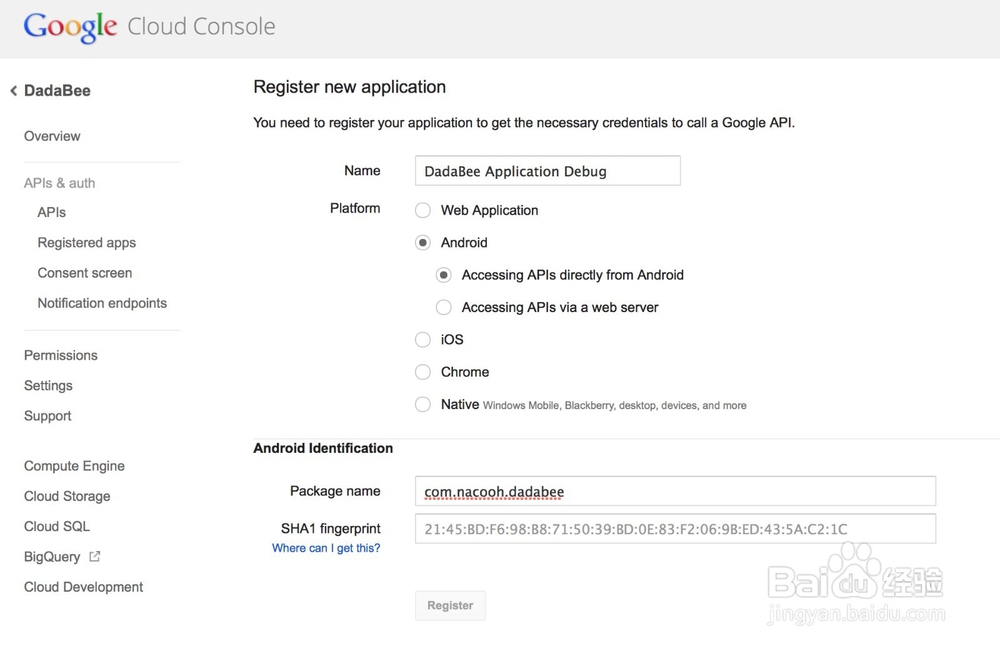The height and width of the screenshot is (648, 1000).
Task: Open the Overview menu item
Action: tap(52, 136)
